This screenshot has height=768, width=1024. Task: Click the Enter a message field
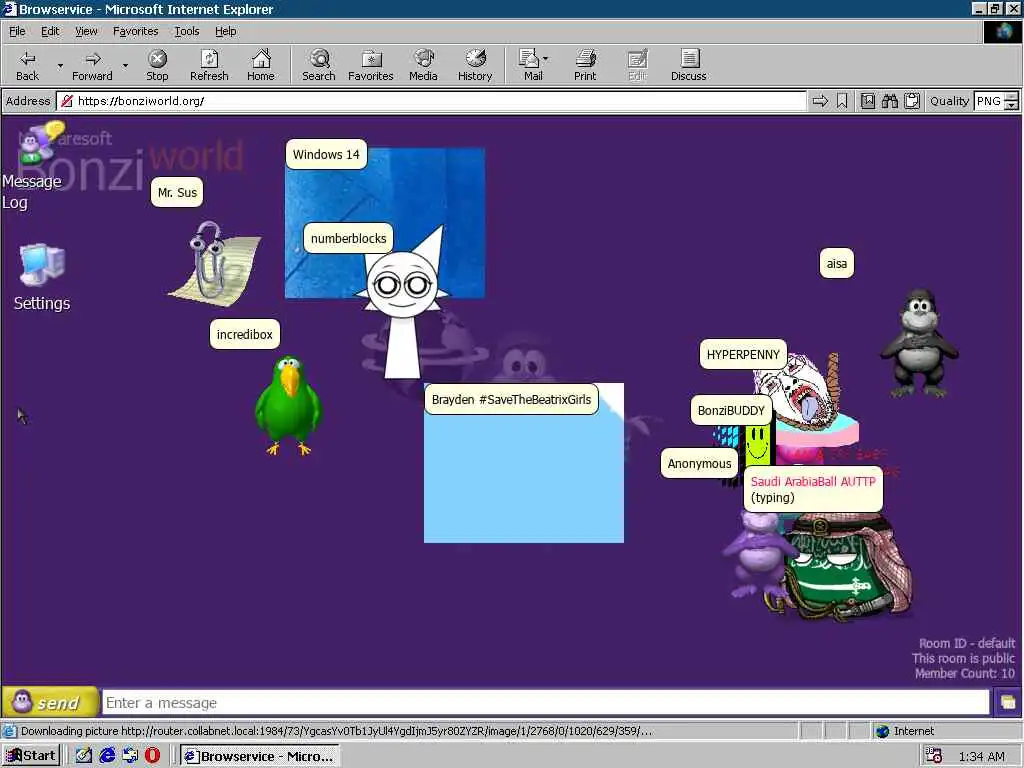pyautogui.click(x=545, y=703)
